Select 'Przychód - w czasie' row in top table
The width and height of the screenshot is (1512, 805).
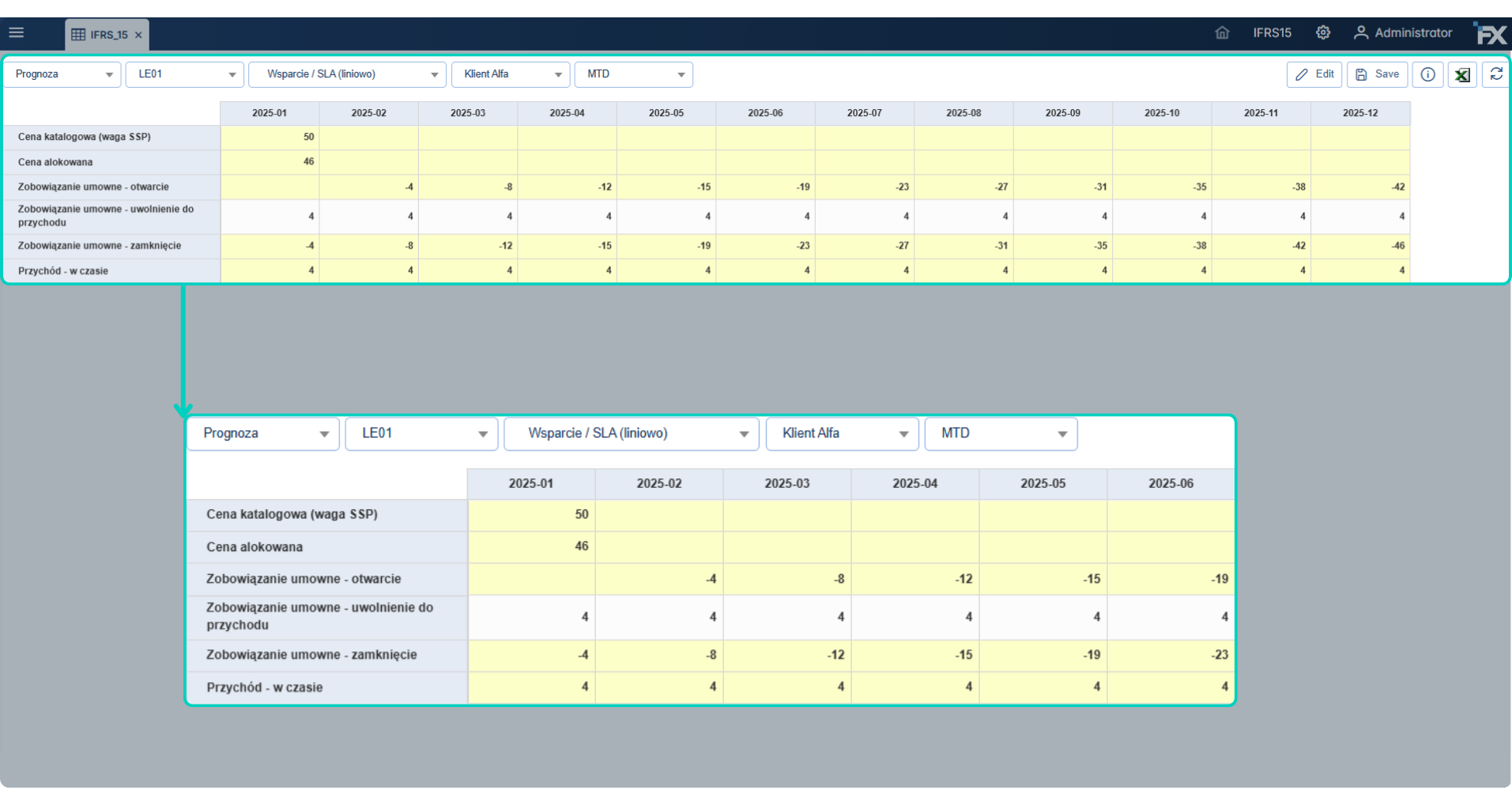111,270
